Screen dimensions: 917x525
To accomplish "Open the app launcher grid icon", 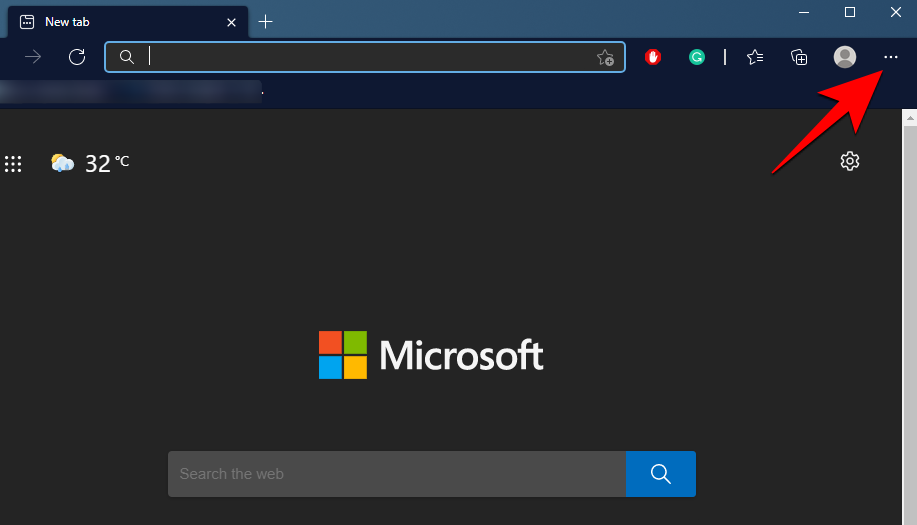I will click(13, 164).
